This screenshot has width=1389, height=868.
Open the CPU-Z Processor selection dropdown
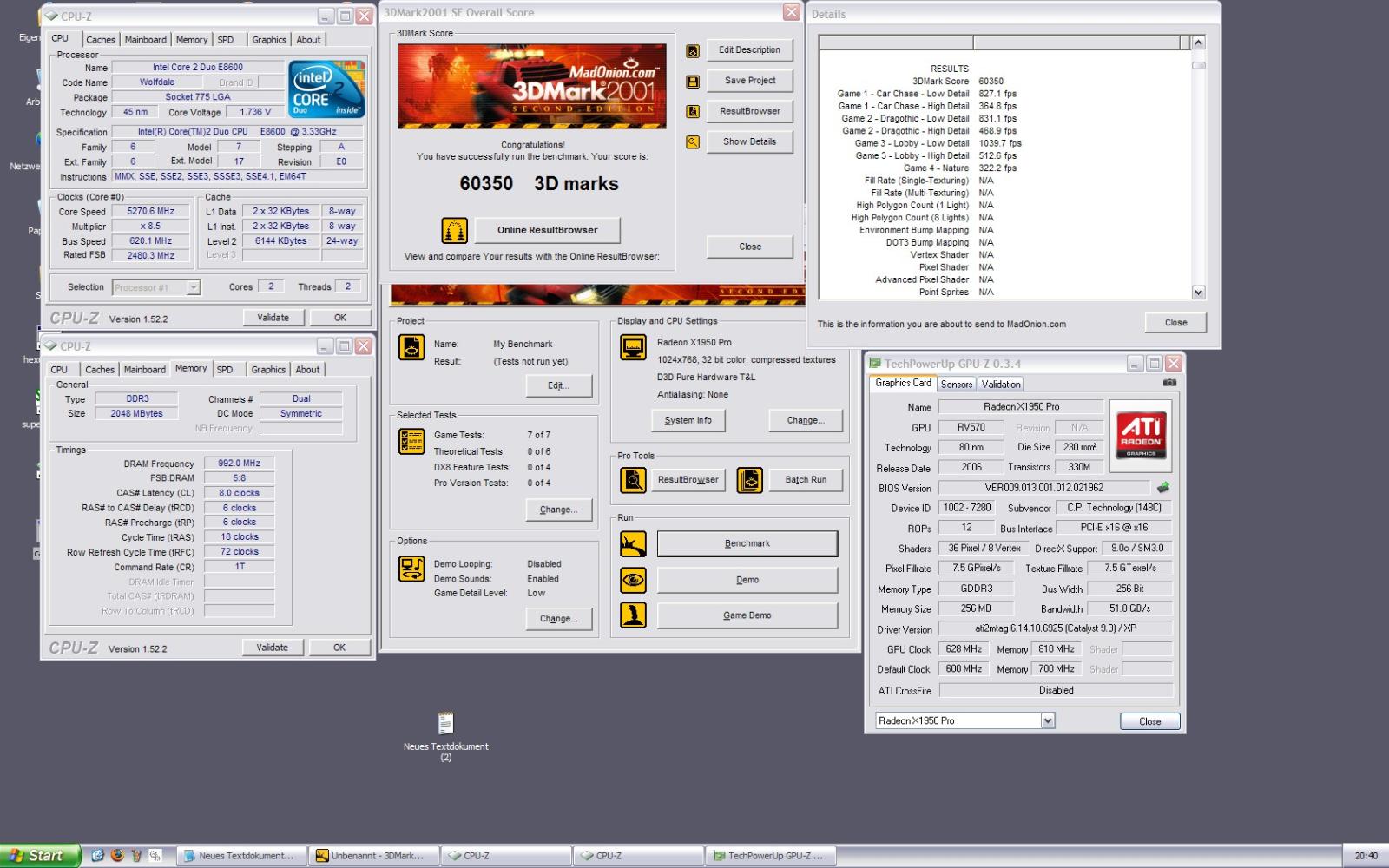click(x=193, y=287)
